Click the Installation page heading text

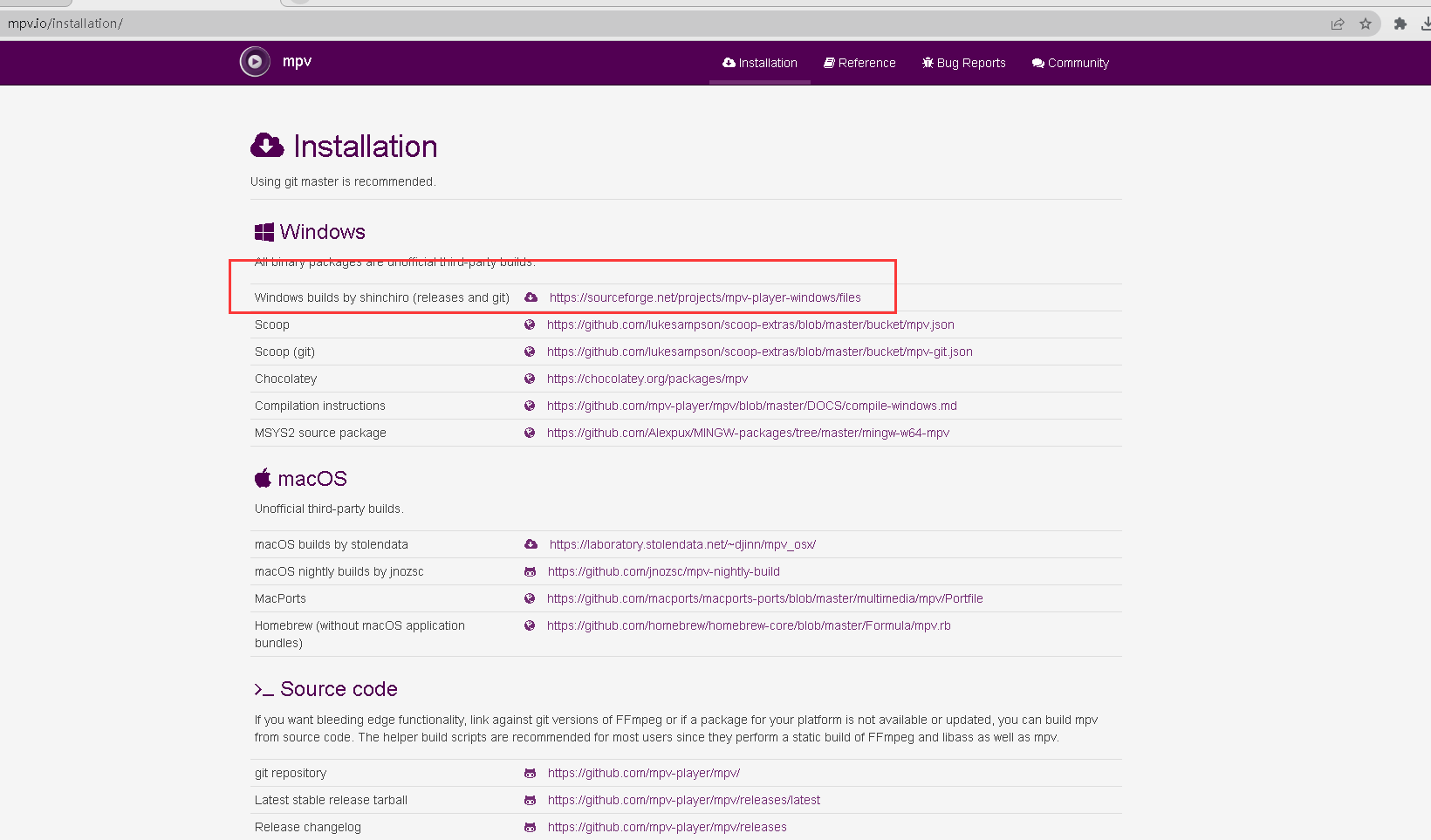tap(366, 147)
